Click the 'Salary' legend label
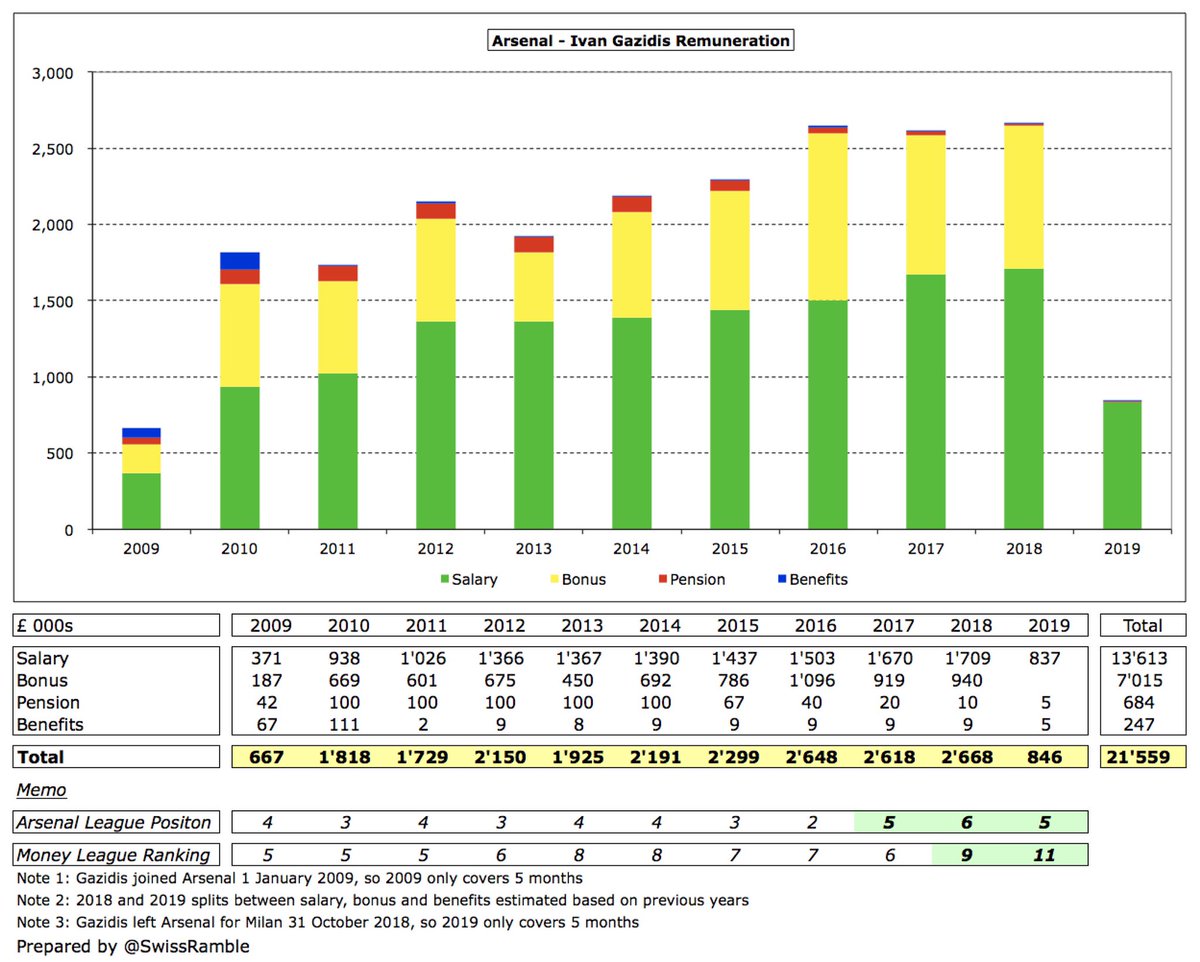Screen dimensions: 1200x962 474,579
